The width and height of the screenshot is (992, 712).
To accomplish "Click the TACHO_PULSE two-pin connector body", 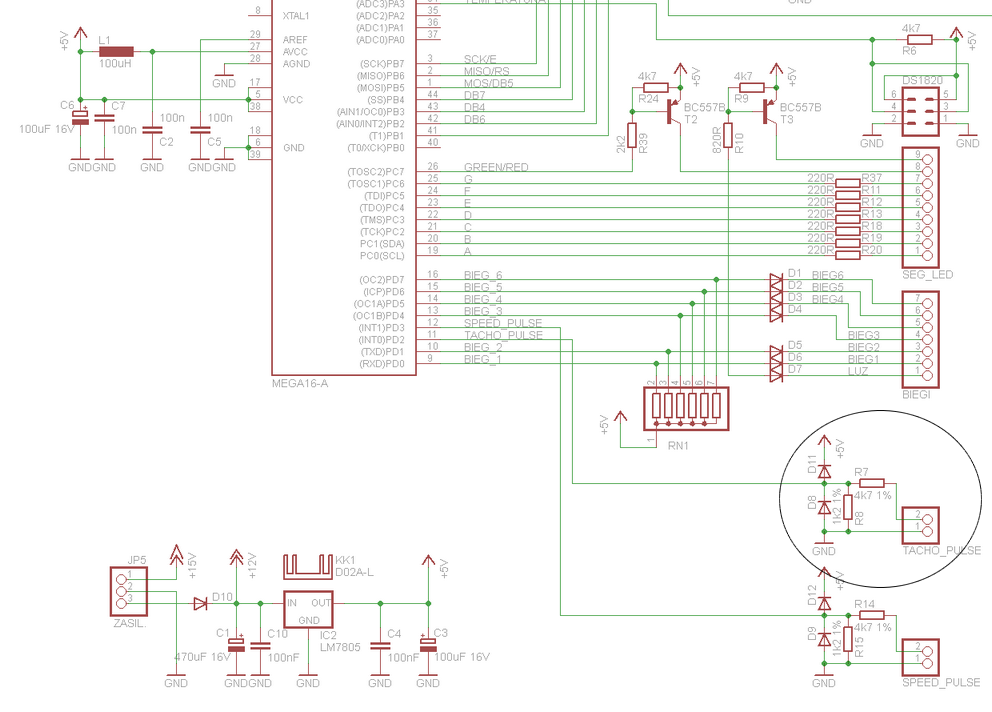I will tap(920, 525).
